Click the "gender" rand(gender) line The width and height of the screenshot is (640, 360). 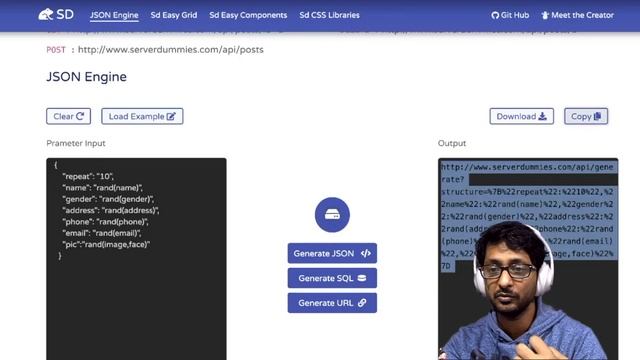point(108,199)
